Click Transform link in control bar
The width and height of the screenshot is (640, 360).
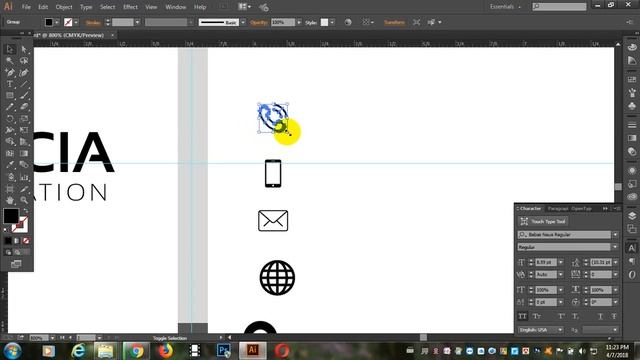point(394,22)
